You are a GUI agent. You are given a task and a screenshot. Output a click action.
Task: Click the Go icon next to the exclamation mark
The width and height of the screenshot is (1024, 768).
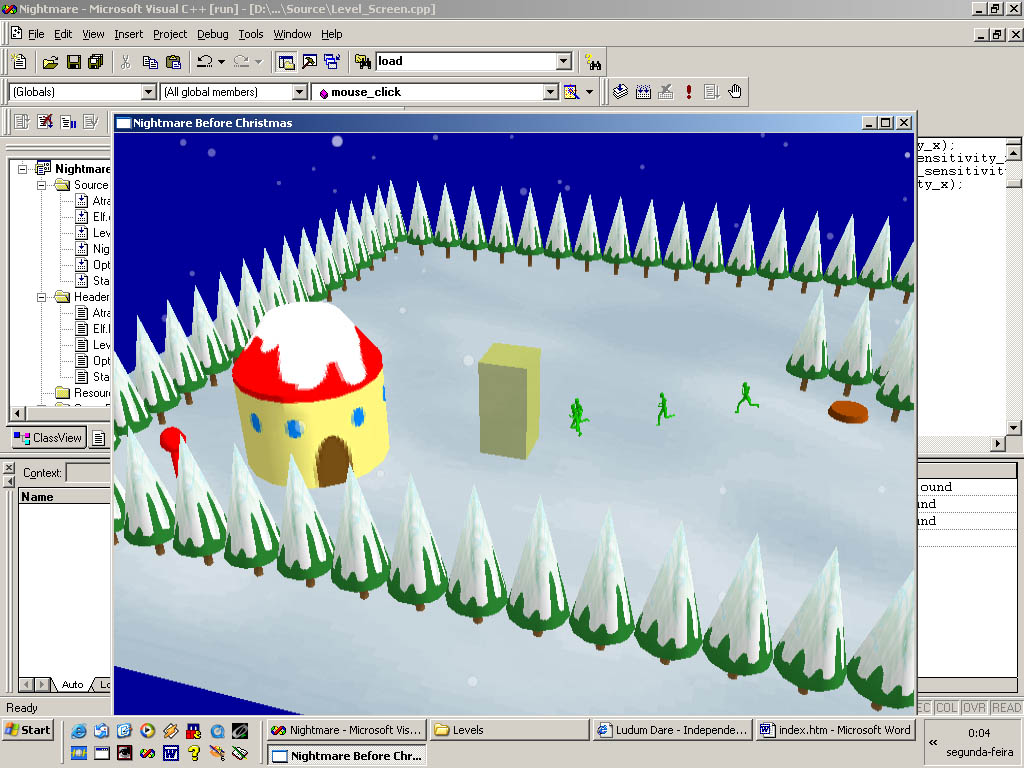(711, 92)
